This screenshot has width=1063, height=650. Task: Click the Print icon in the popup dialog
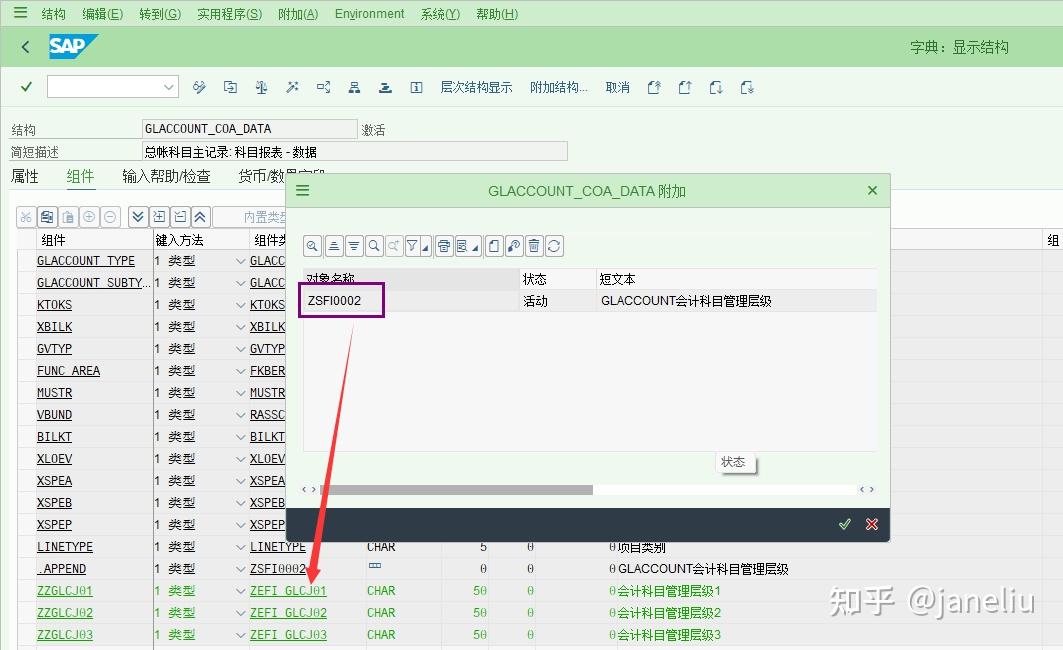[443, 245]
